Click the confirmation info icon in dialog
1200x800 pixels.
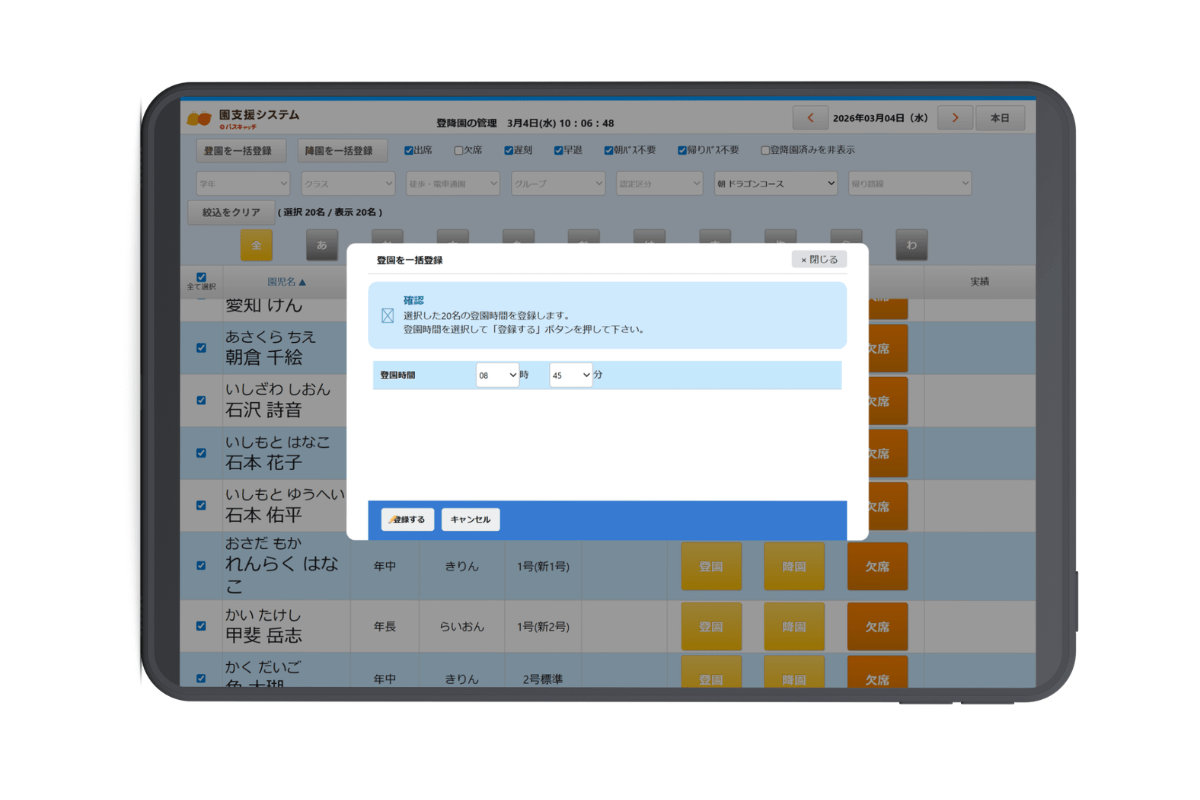(388, 316)
